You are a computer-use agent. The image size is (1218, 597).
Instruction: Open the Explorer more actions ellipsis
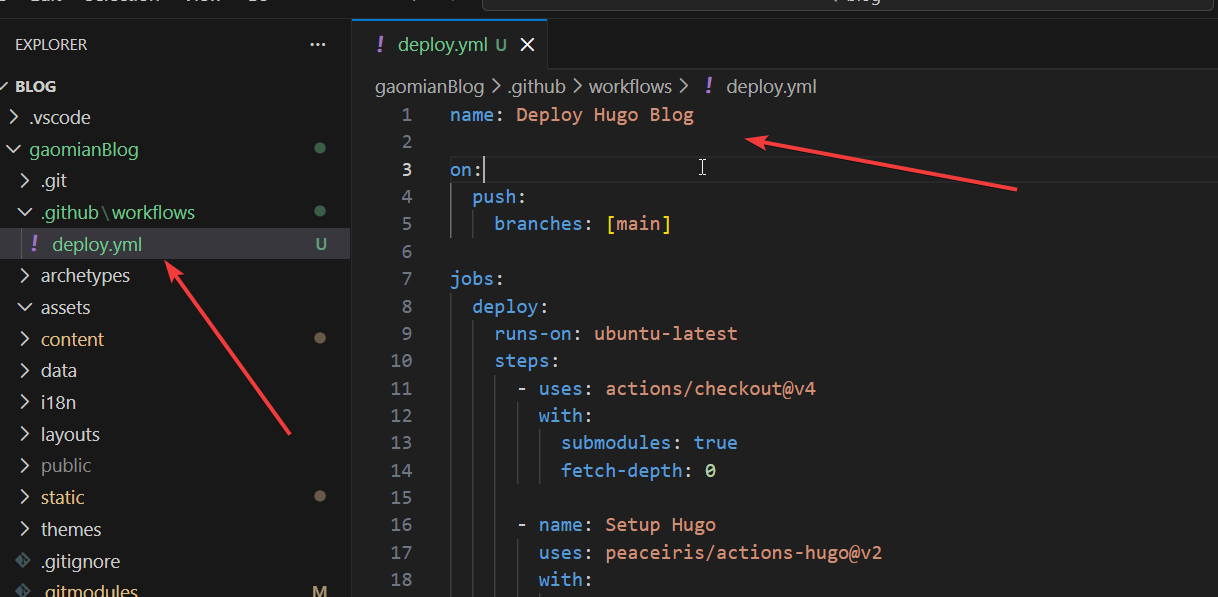pos(318,45)
